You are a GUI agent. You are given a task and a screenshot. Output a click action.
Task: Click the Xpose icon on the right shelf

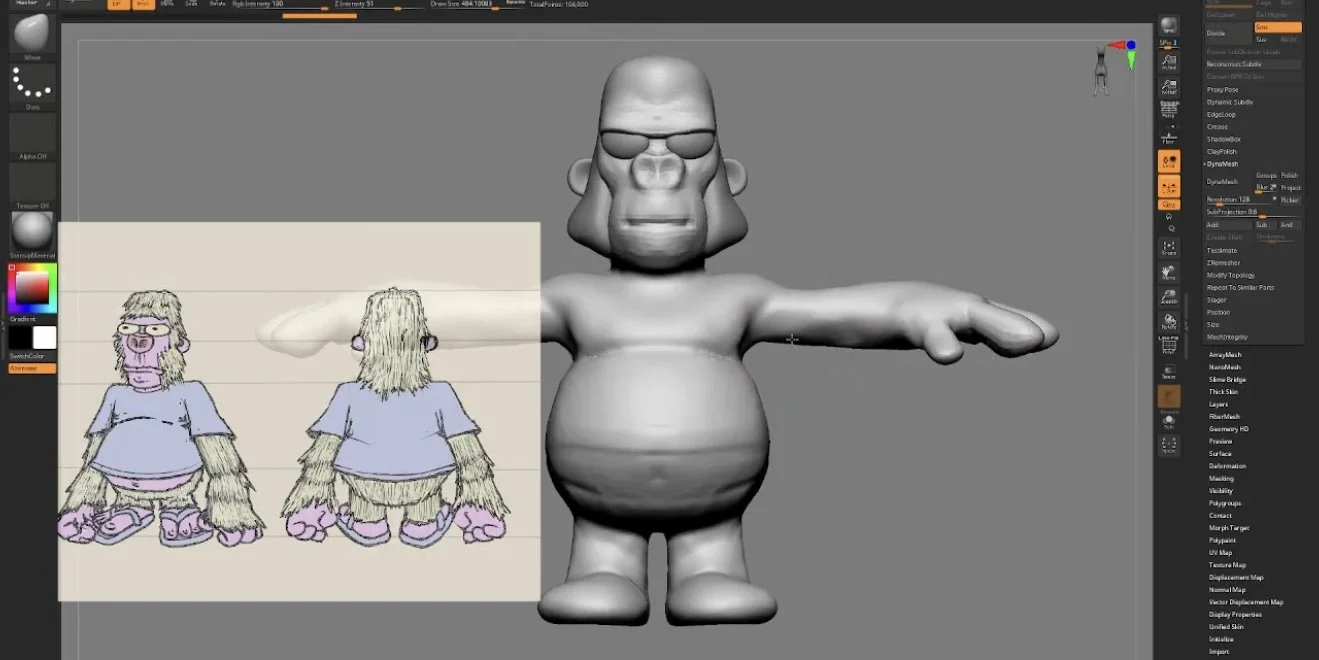coord(1168,445)
